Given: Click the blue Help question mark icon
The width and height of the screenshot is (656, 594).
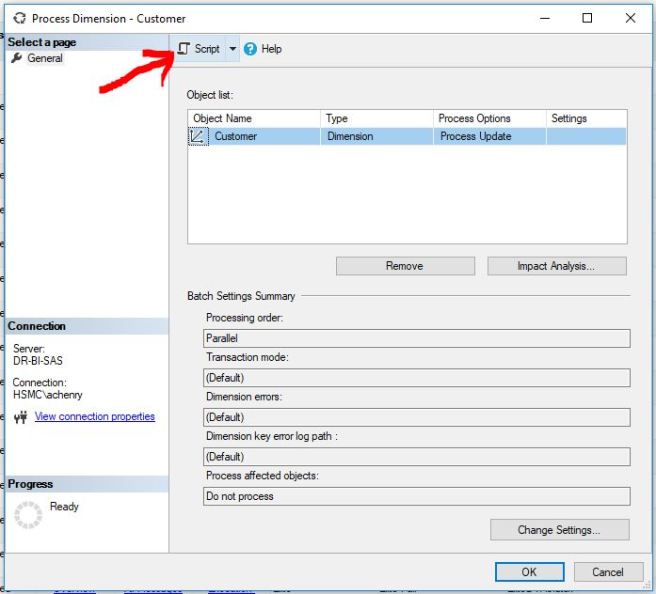Looking at the screenshot, I should click(x=250, y=49).
